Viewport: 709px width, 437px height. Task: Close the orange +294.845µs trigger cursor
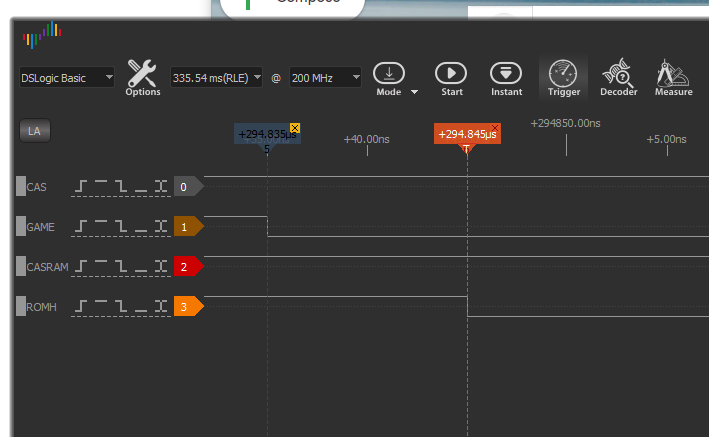pos(495,128)
